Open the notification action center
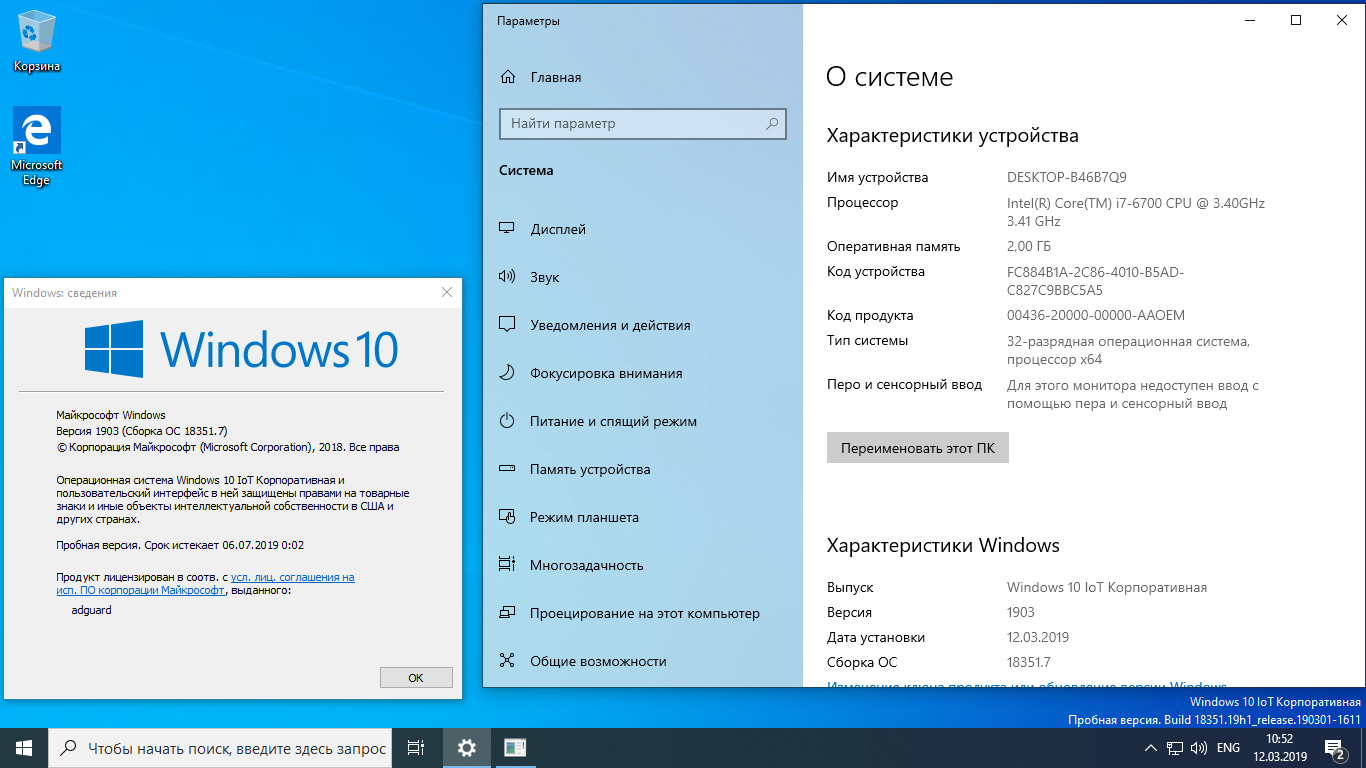 pyautogui.click(x=1334, y=748)
